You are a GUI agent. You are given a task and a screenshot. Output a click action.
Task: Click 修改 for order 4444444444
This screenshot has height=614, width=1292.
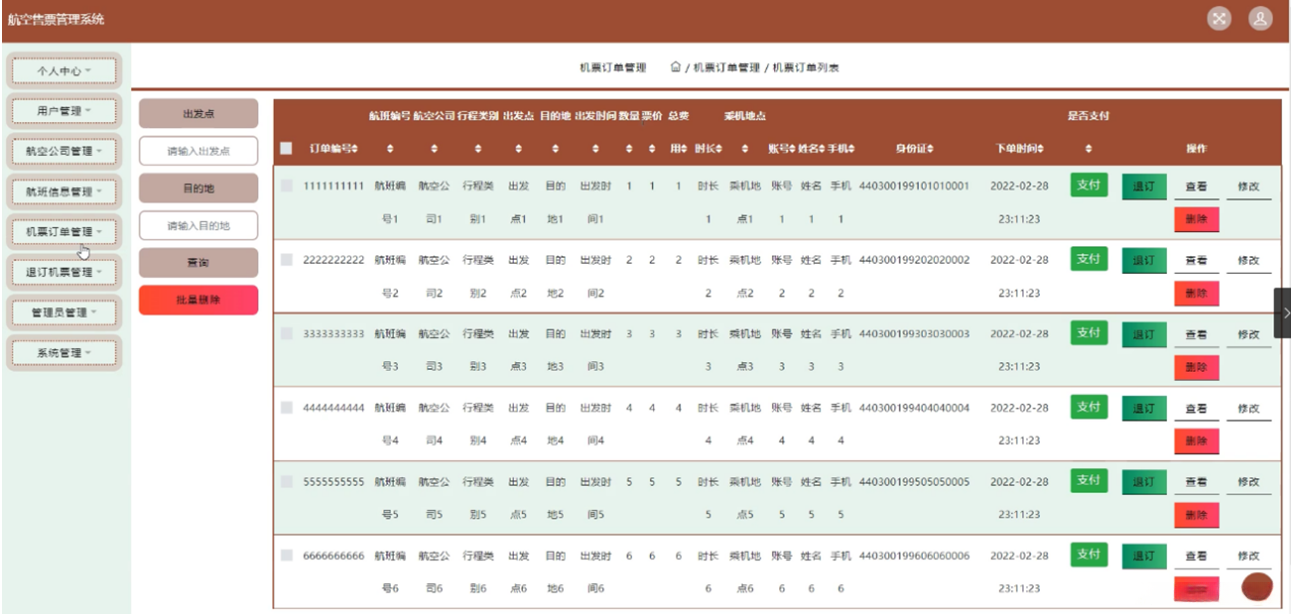tap(1248, 409)
